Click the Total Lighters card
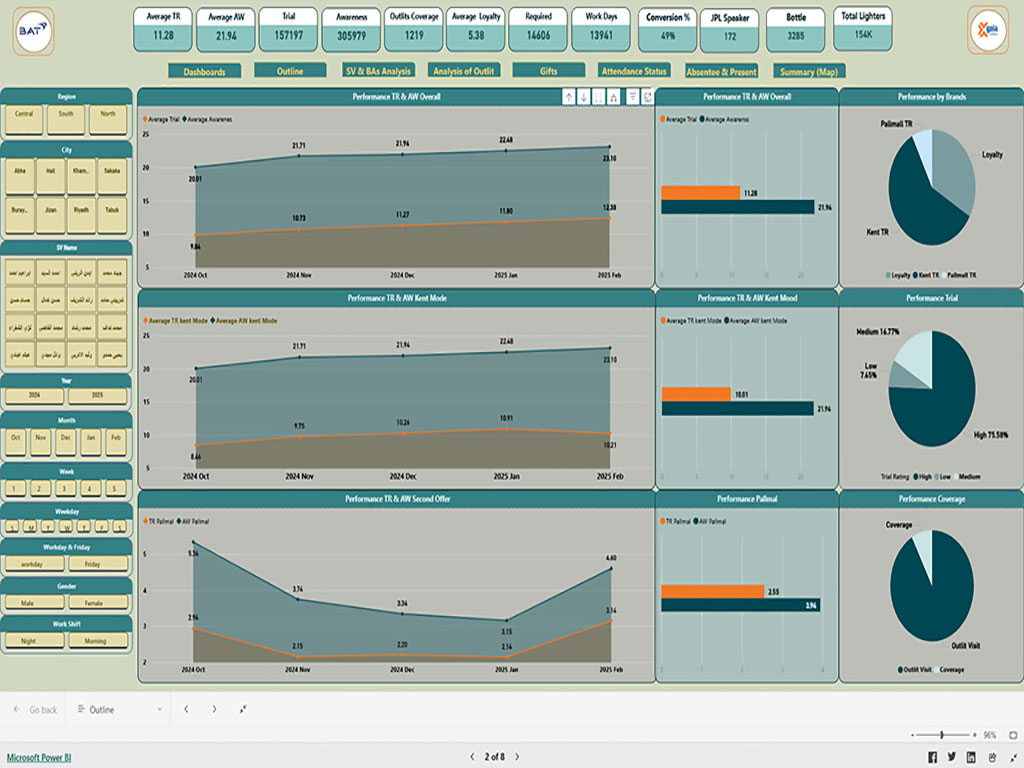This screenshot has height=768, width=1024. 863,28
